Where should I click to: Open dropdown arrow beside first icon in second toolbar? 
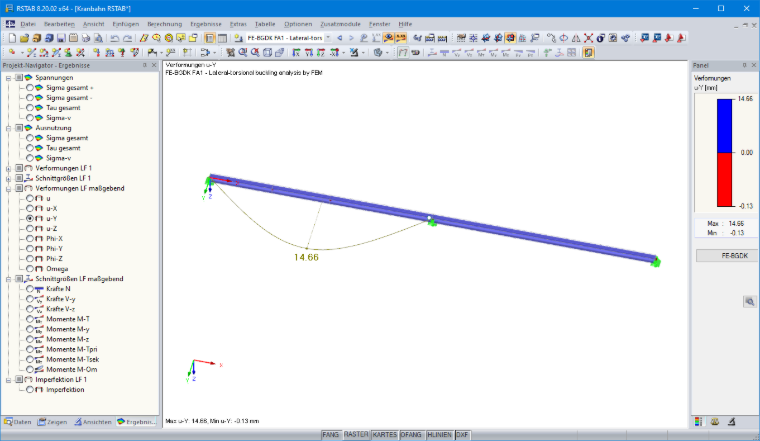[22, 52]
